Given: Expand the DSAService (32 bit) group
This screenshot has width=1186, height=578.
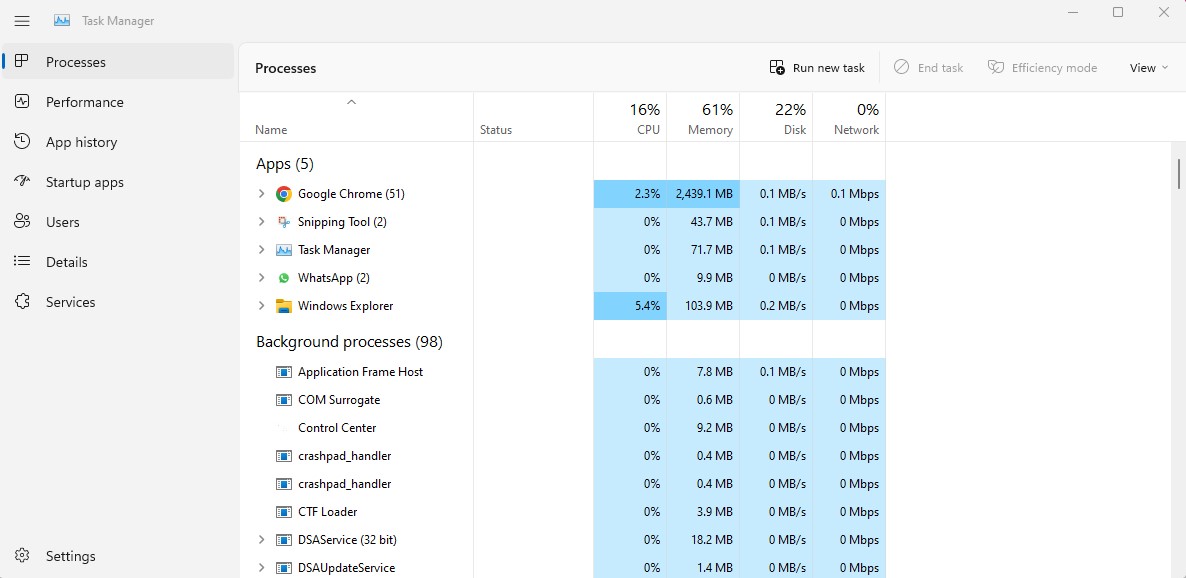Looking at the screenshot, I should pyautogui.click(x=262, y=539).
